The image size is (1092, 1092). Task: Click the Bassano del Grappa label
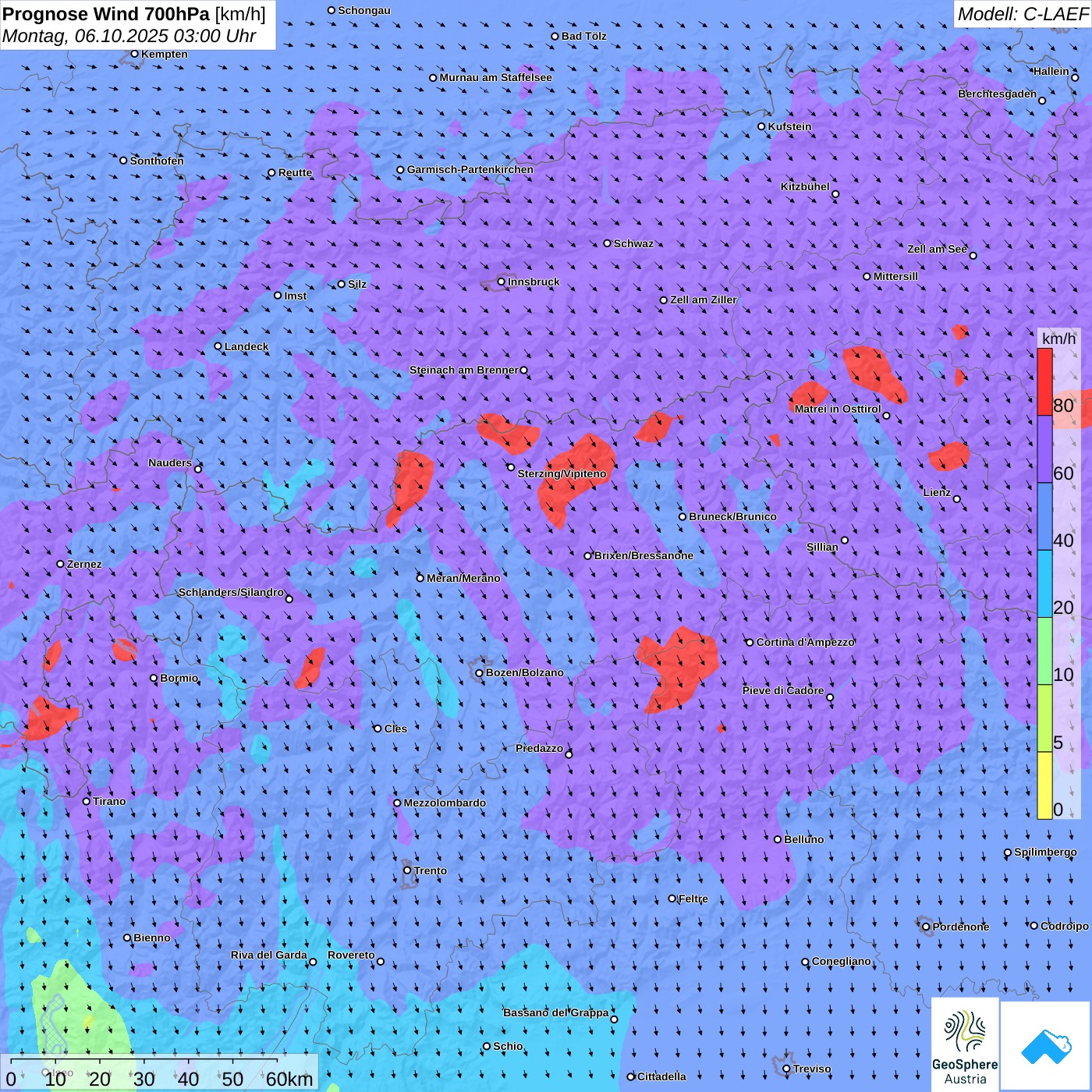pos(556,1012)
